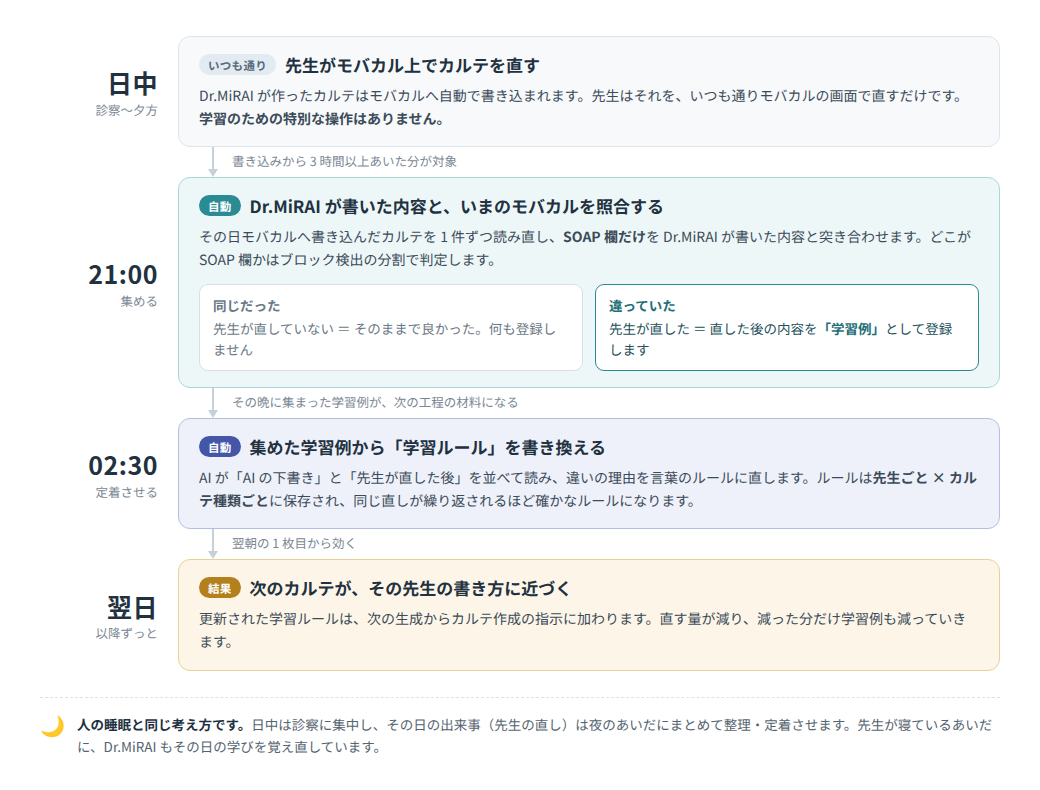The height and width of the screenshot is (790, 1040).
Task: Click heading 先生がモバカル上でカルテを直す
Action: (412, 66)
